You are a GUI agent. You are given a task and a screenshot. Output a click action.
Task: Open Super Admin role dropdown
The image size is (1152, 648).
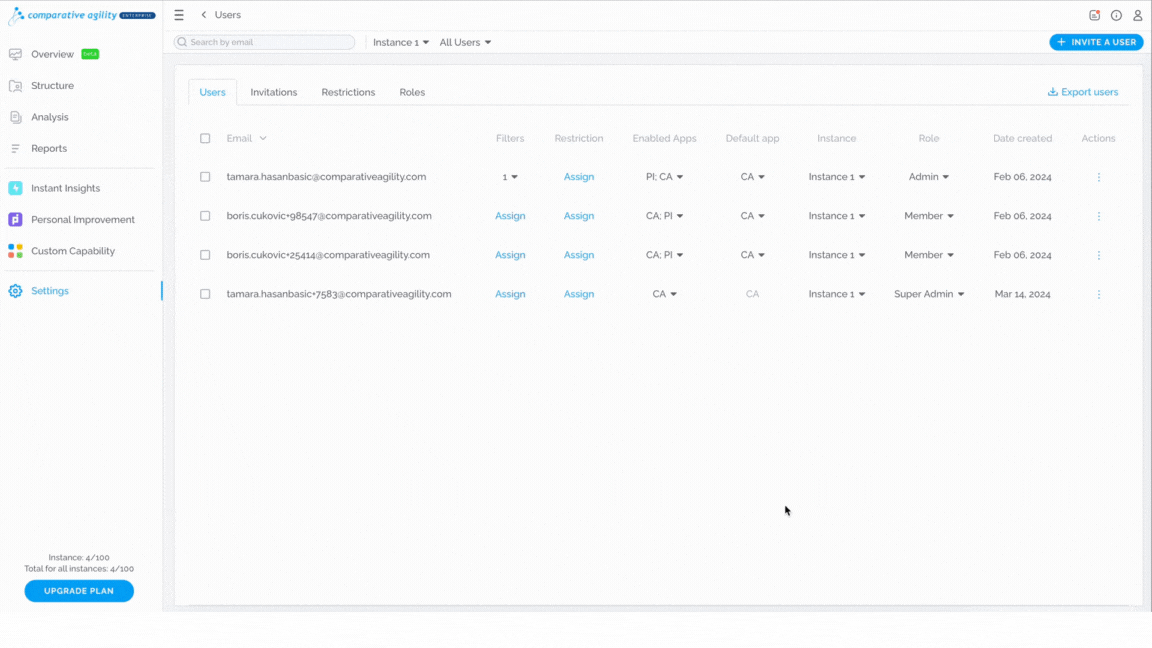pyautogui.click(x=929, y=294)
